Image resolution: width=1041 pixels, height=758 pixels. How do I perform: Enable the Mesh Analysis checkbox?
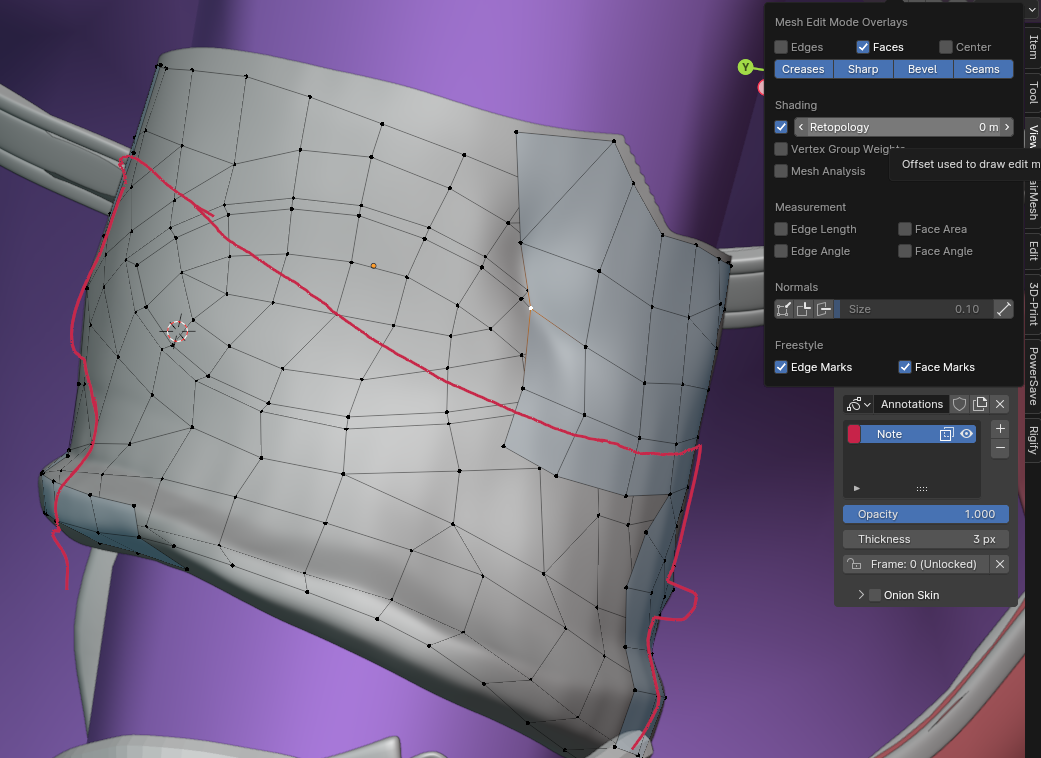[781, 171]
